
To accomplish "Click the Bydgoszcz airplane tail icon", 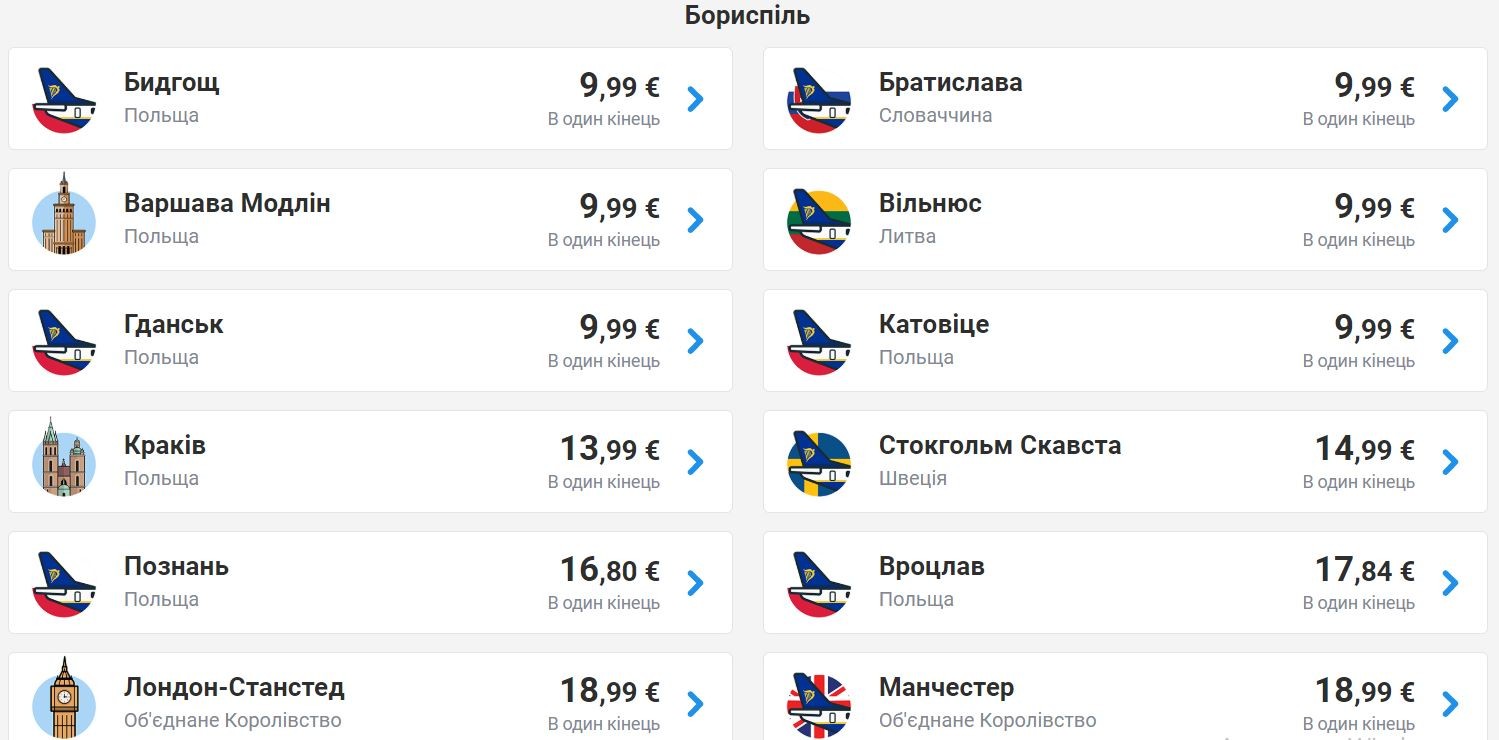I will point(64,99).
